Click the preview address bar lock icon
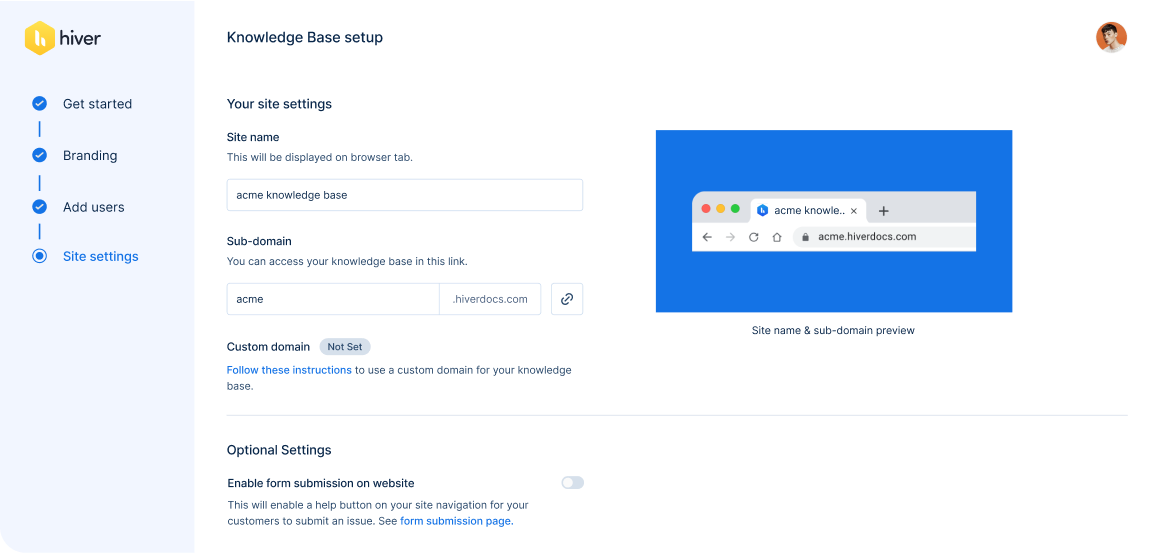Image resolution: width=1160 pixels, height=553 pixels. pos(806,237)
